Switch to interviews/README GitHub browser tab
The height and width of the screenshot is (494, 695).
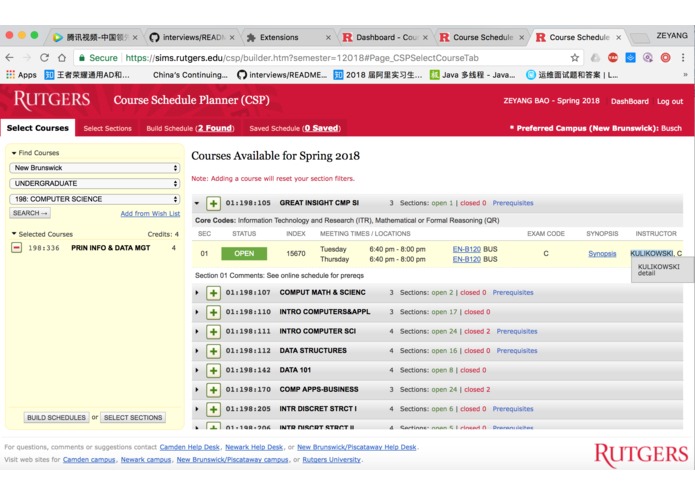point(191,38)
